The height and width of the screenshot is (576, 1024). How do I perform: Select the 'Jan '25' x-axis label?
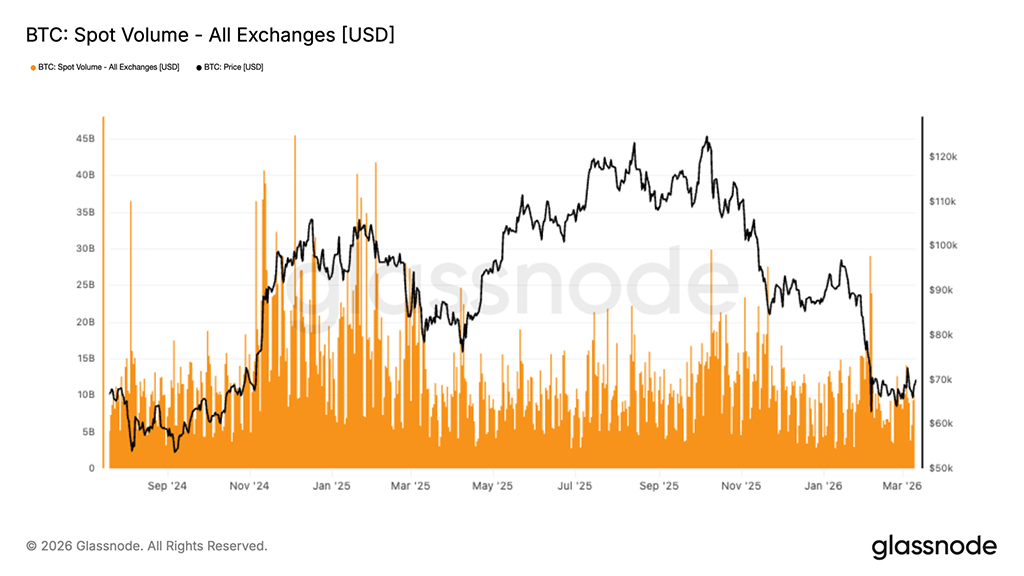click(332, 486)
